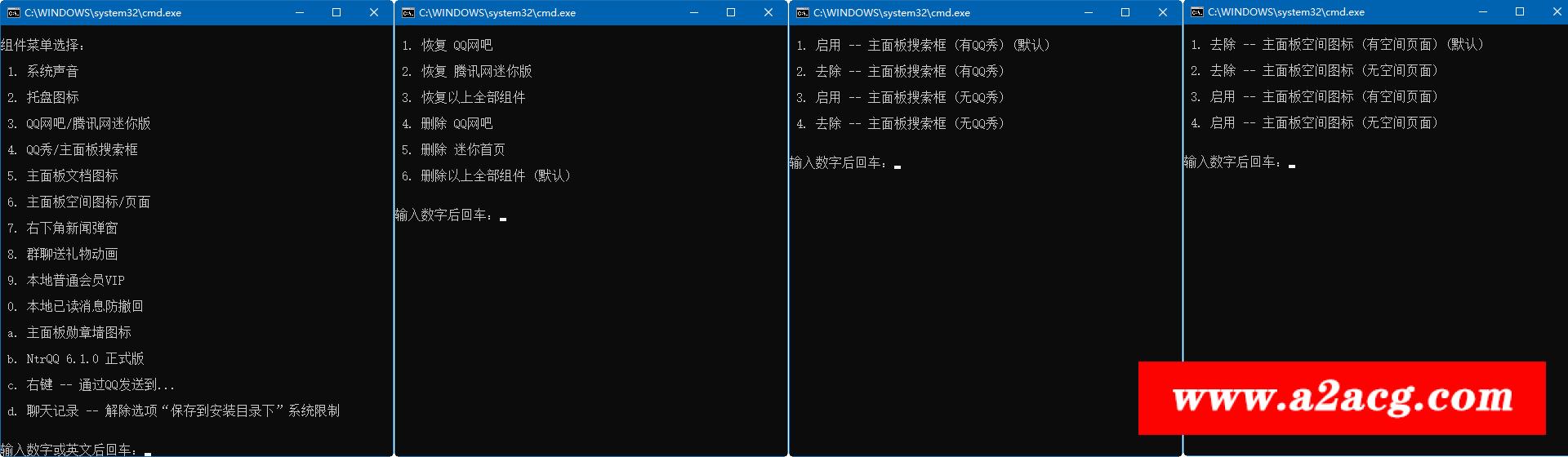The image size is (1568, 457).
Task: Click the cmd icon of the third window
Action: click(x=802, y=13)
